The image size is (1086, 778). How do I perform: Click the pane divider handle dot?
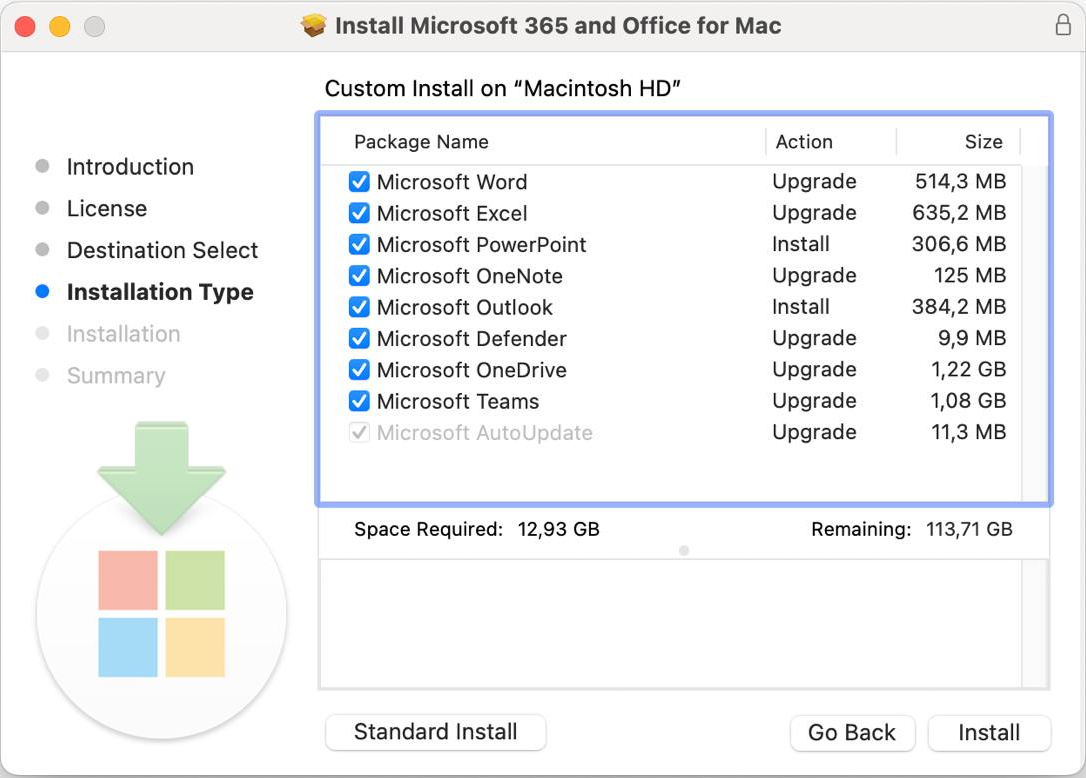(x=684, y=550)
